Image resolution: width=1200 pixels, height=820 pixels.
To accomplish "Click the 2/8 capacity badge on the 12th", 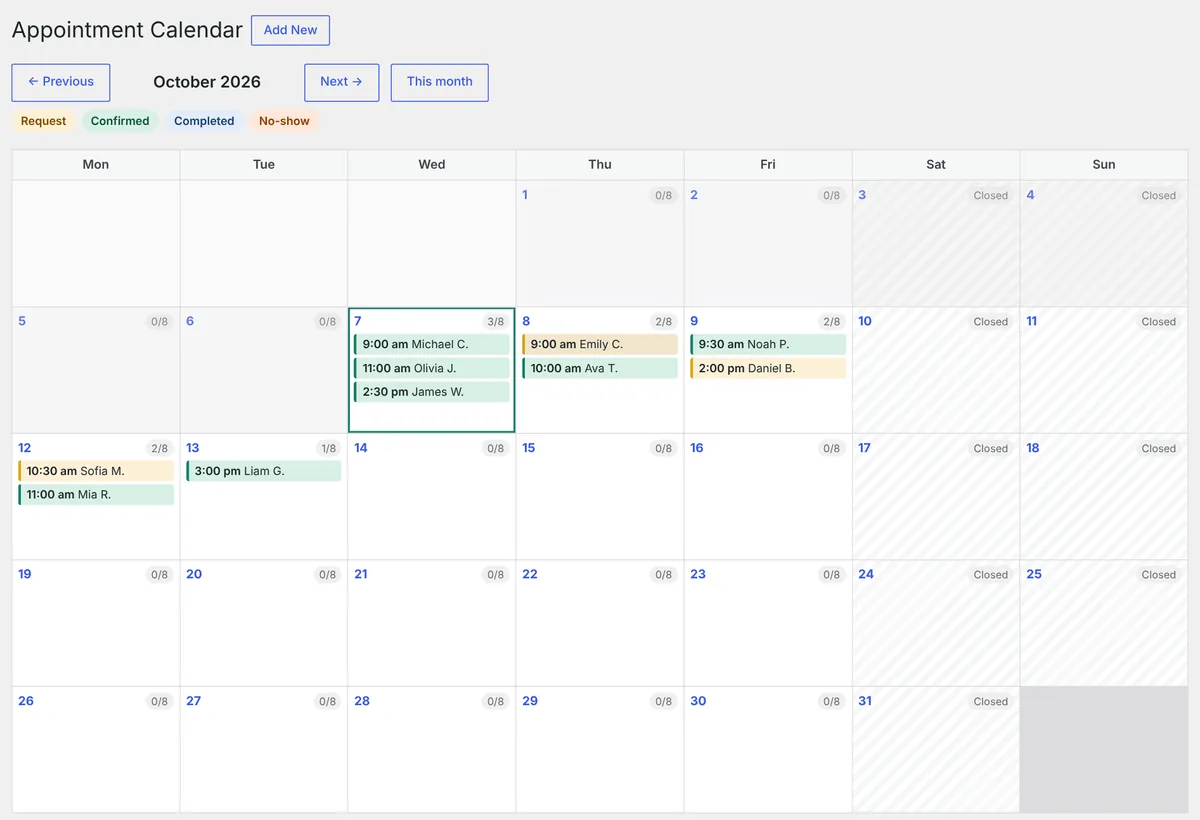I will tap(159, 449).
